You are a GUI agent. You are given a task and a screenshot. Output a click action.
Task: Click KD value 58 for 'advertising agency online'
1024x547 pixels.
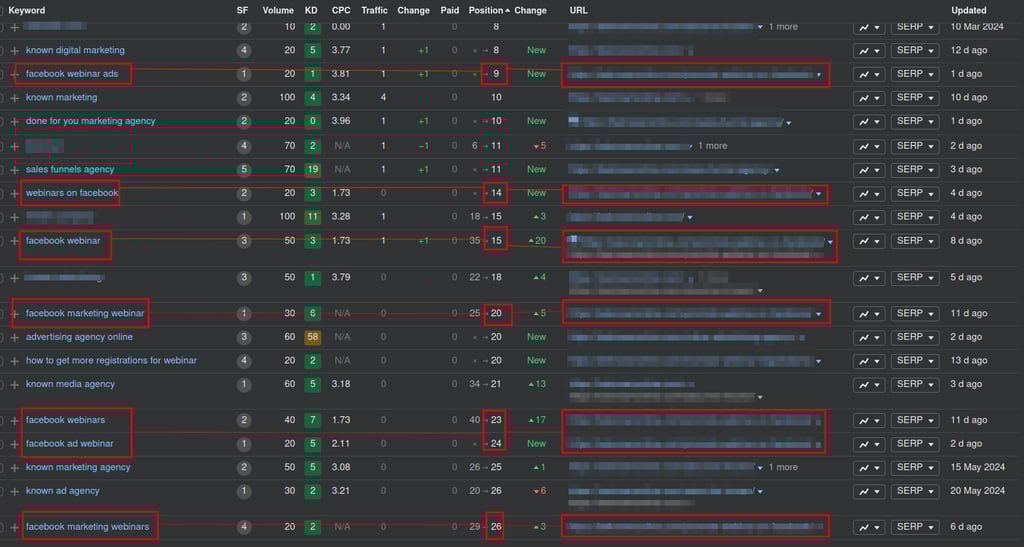point(312,337)
